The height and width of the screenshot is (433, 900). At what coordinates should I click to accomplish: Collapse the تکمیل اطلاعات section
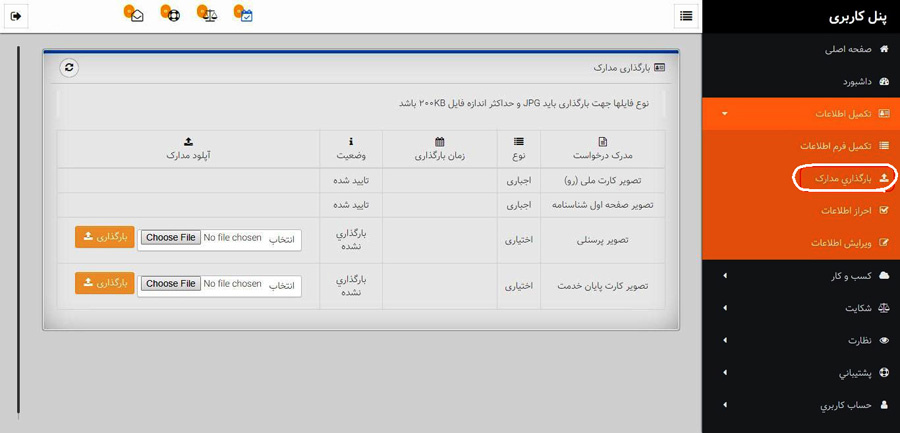pyautogui.click(x=800, y=114)
